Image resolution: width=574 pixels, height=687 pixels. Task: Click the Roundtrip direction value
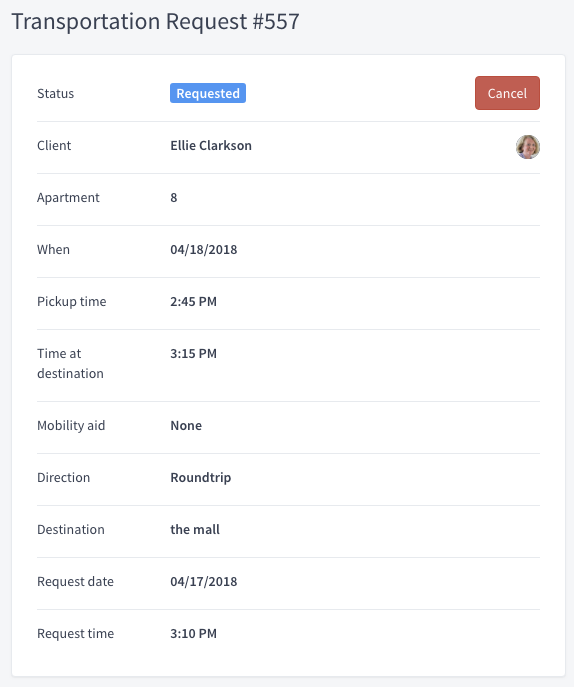[x=200, y=478]
